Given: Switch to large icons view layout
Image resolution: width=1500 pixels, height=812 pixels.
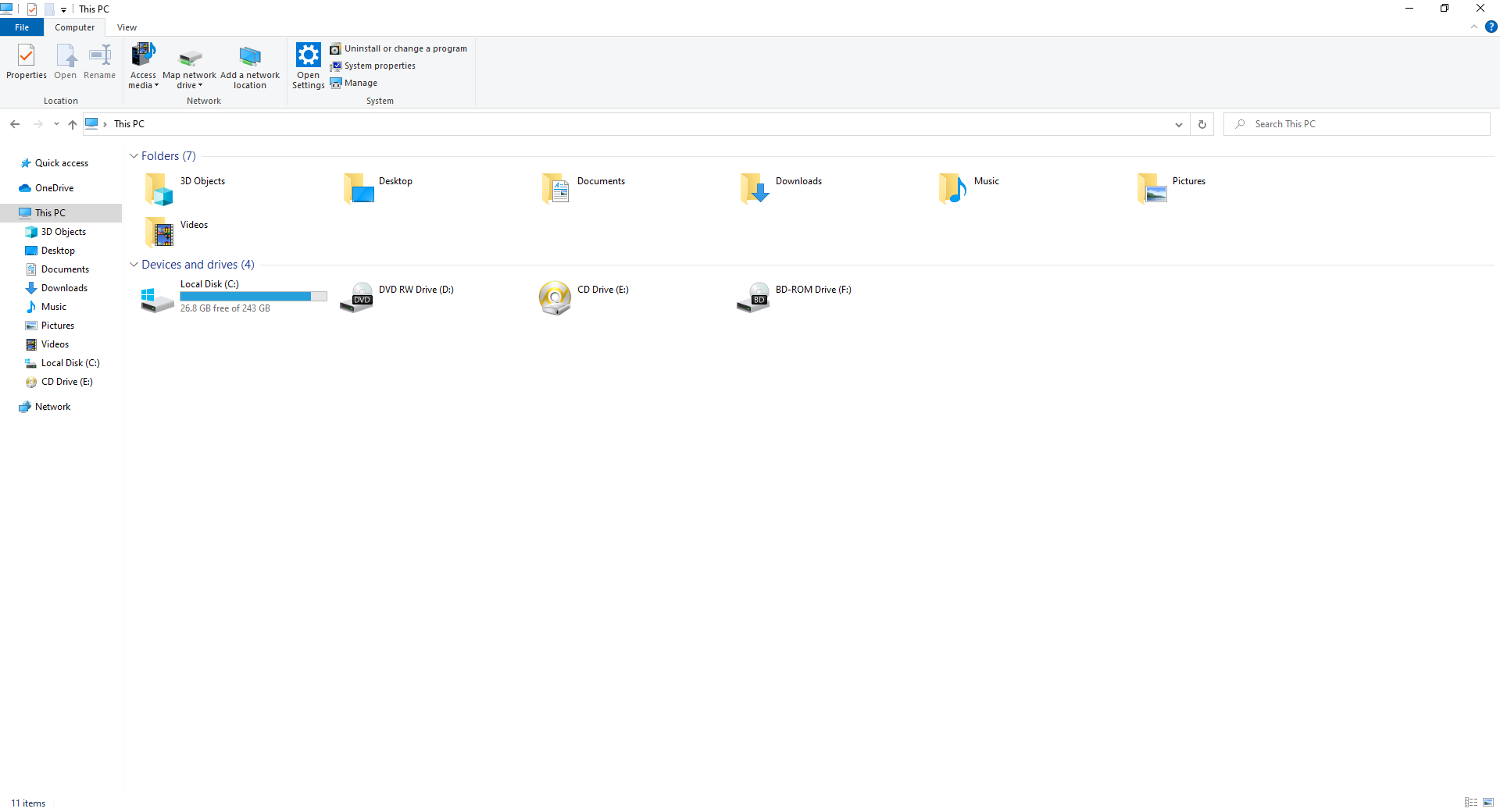Looking at the screenshot, I should [1488, 803].
